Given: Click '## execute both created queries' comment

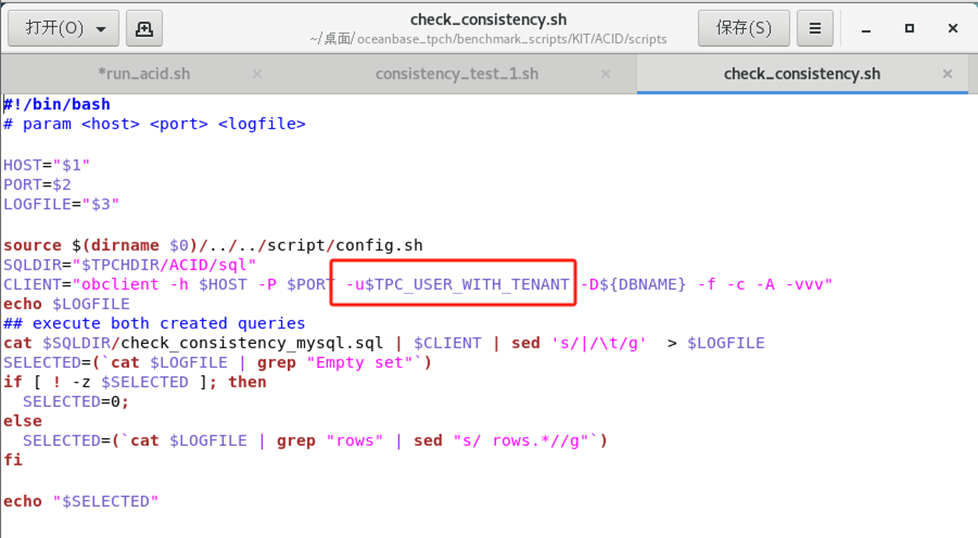Looking at the screenshot, I should tap(155, 324).
